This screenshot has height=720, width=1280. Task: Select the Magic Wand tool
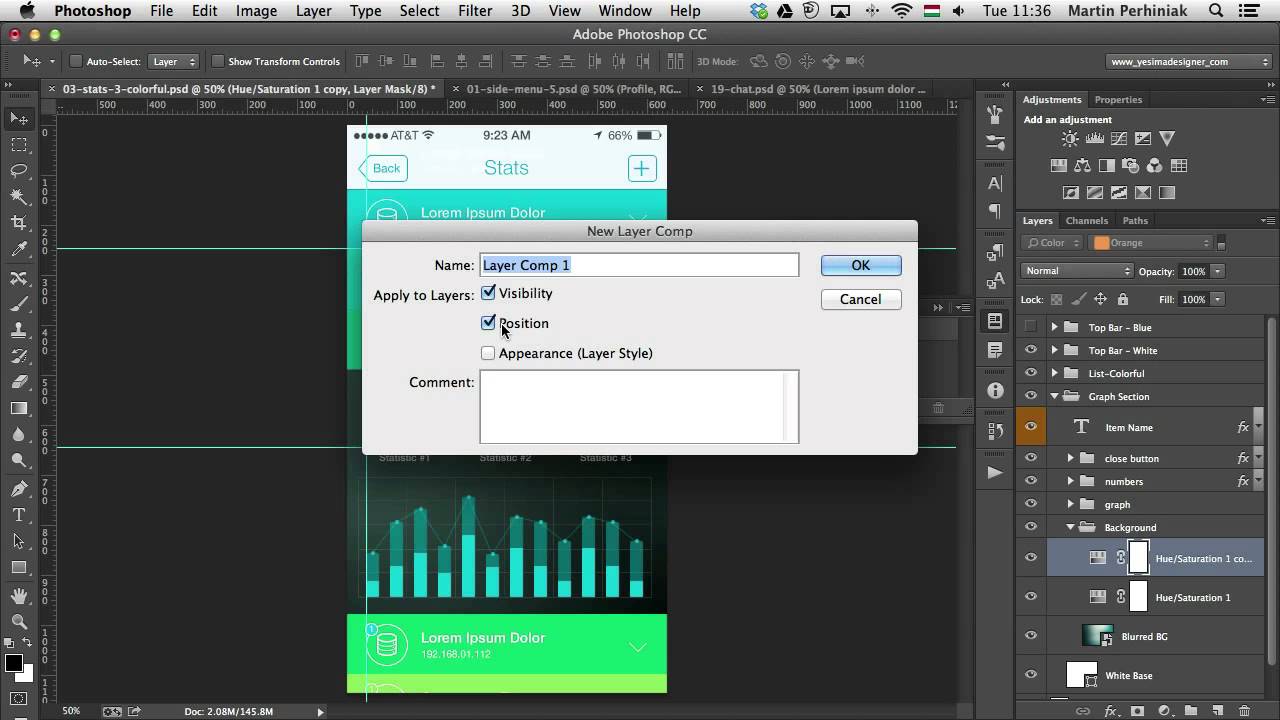pyautogui.click(x=19, y=197)
